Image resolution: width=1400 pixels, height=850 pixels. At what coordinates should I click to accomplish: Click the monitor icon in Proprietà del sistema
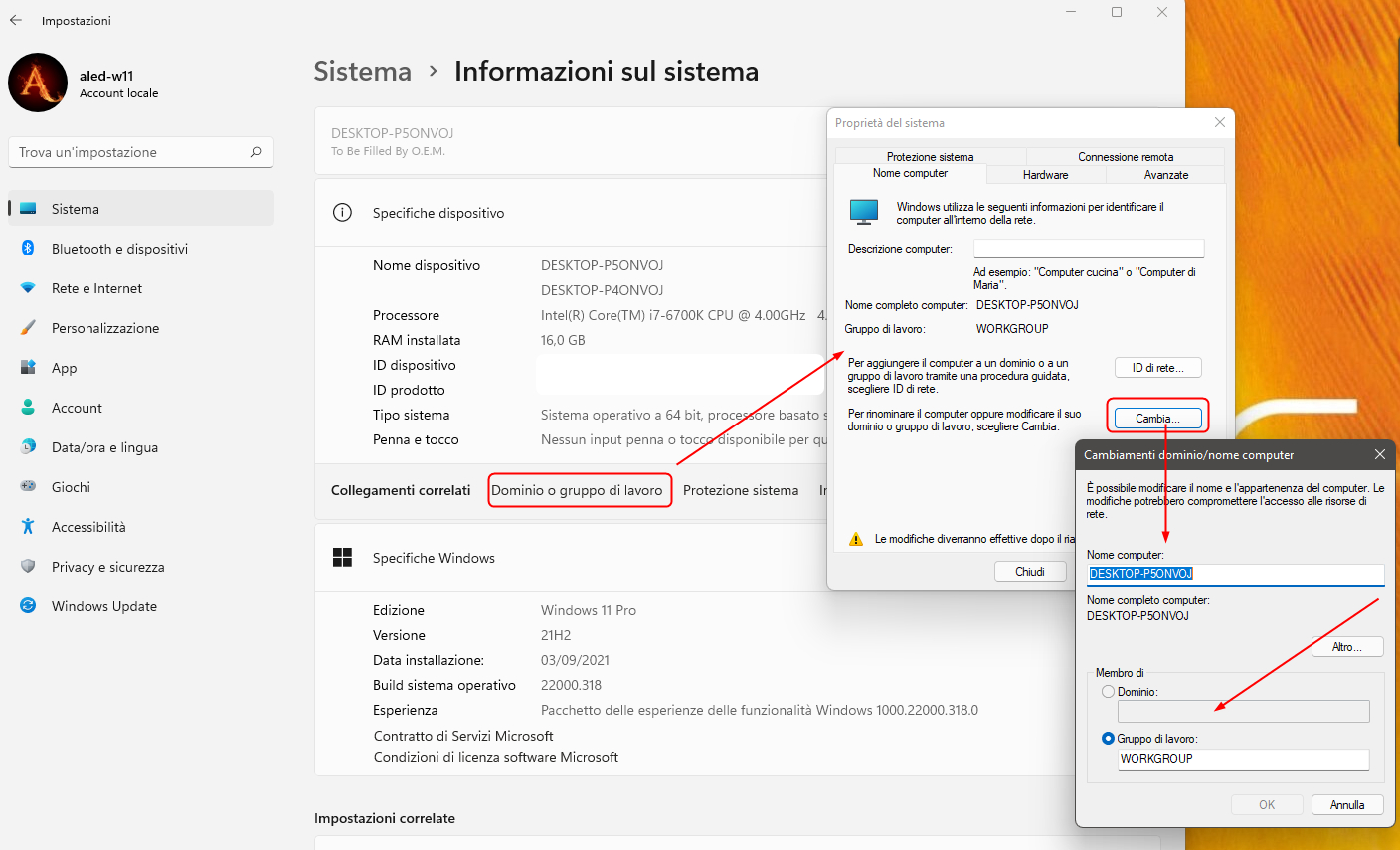pos(864,211)
